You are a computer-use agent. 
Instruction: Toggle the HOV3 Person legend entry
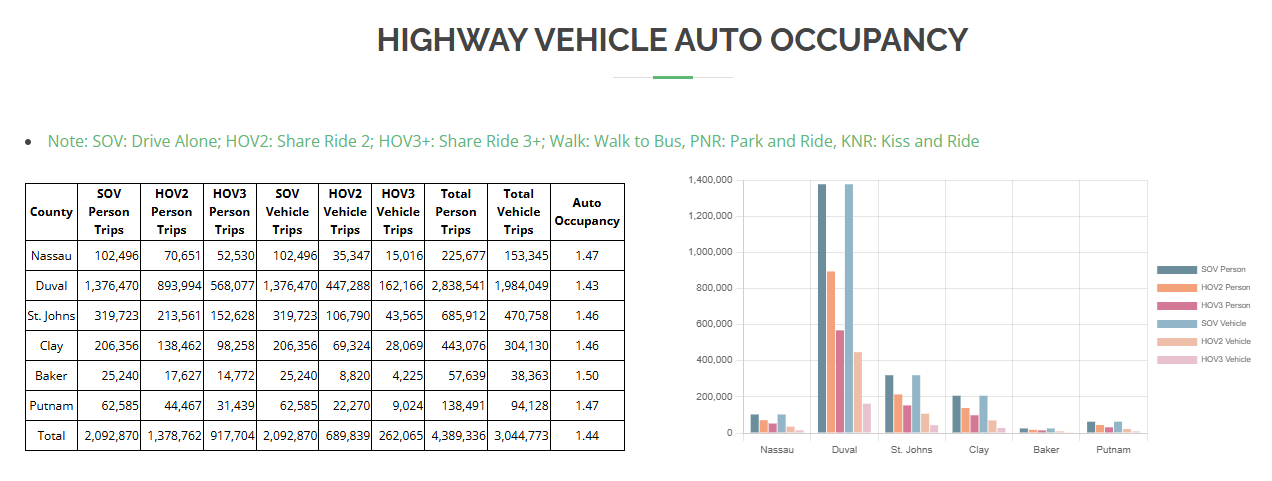[x=1204, y=306]
